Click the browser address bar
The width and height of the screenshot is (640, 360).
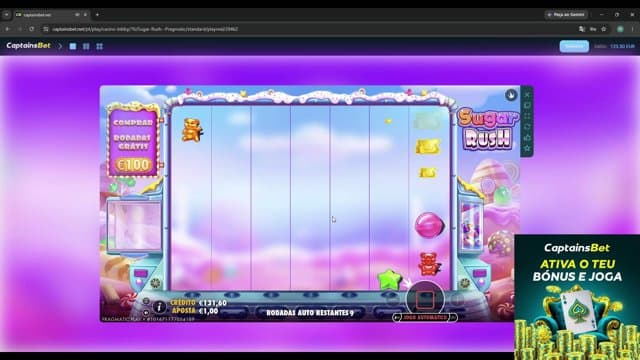(x=310, y=29)
